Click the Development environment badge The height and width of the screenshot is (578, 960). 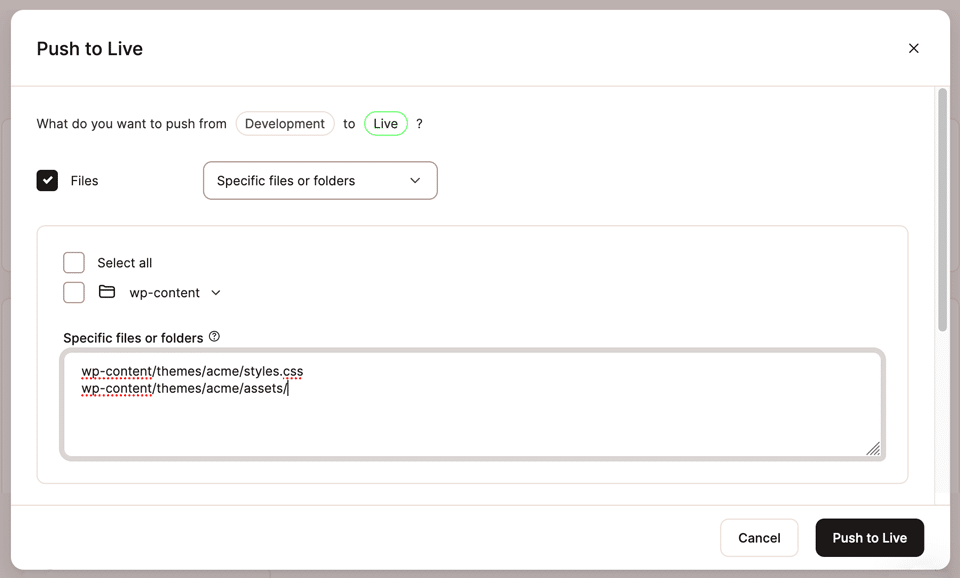[285, 124]
